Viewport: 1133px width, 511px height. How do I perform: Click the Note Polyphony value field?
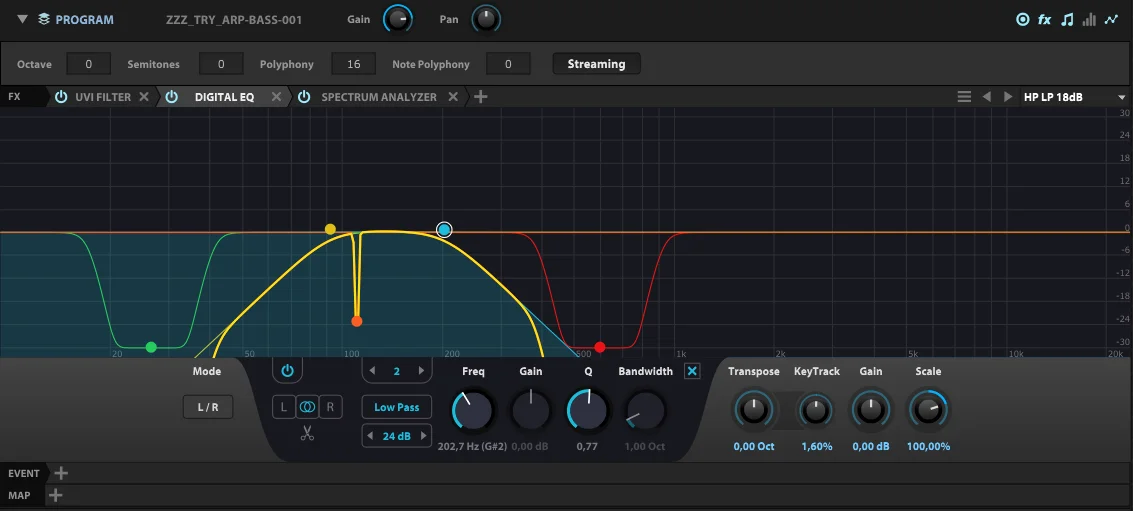coord(508,64)
